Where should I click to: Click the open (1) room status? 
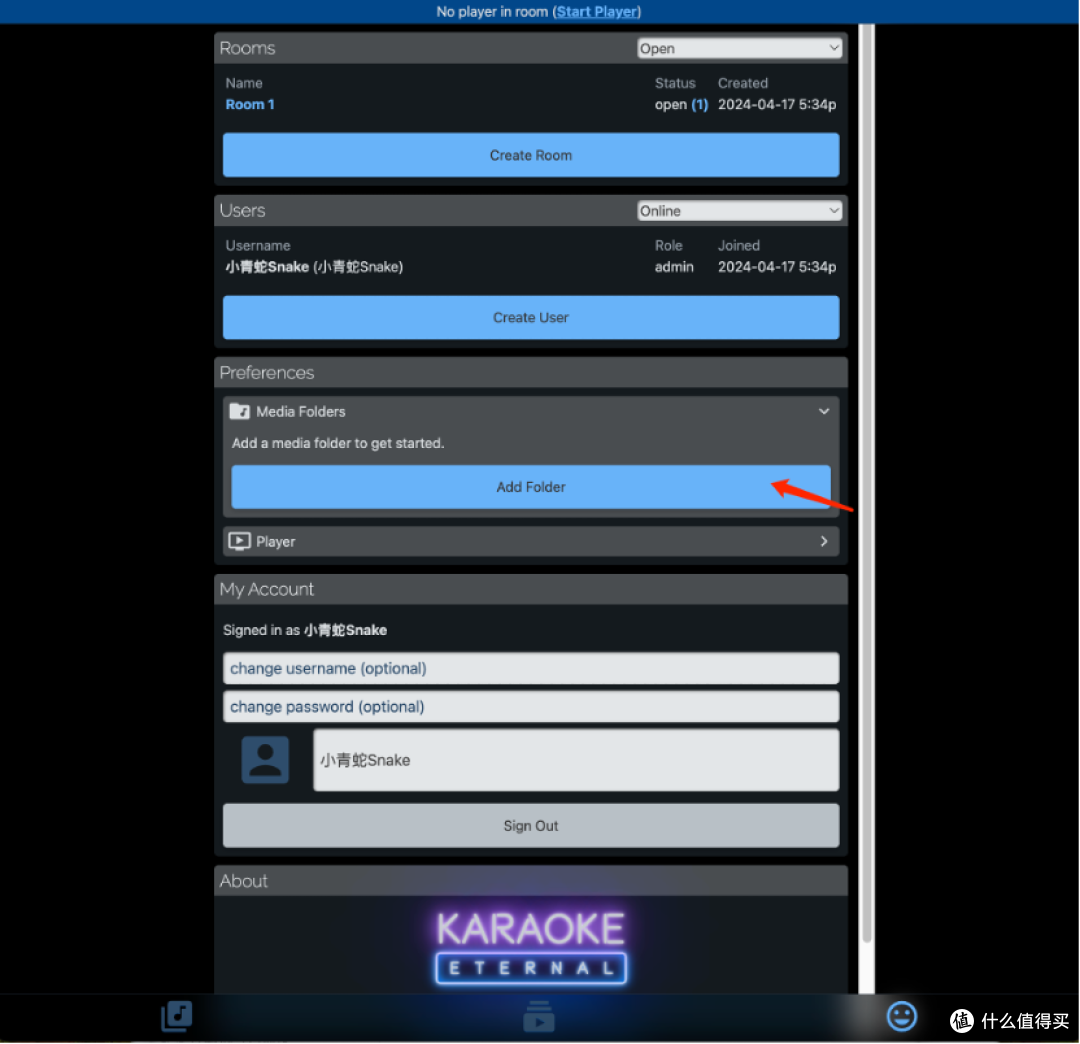[x=681, y=105]
